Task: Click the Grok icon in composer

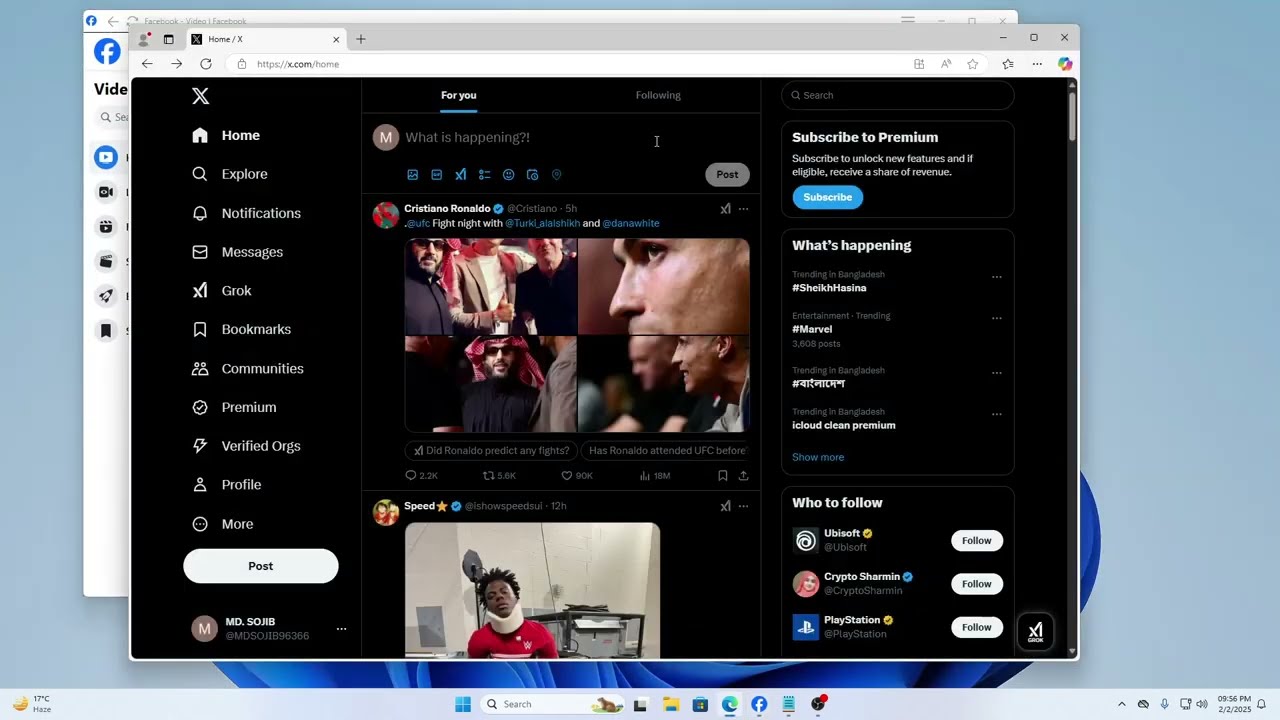Action: tap(460, 175)
